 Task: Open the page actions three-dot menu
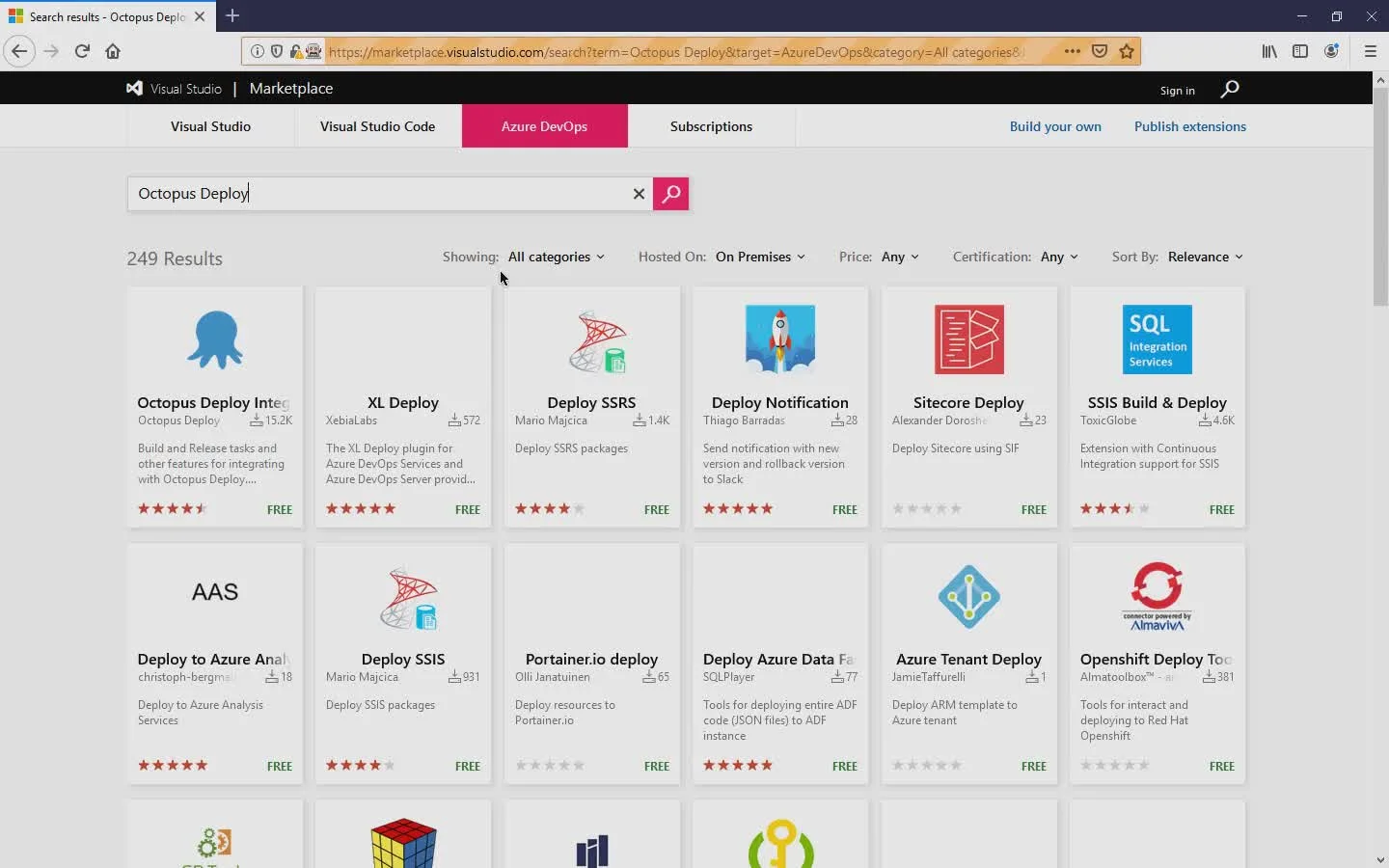tap(1072, 51)
